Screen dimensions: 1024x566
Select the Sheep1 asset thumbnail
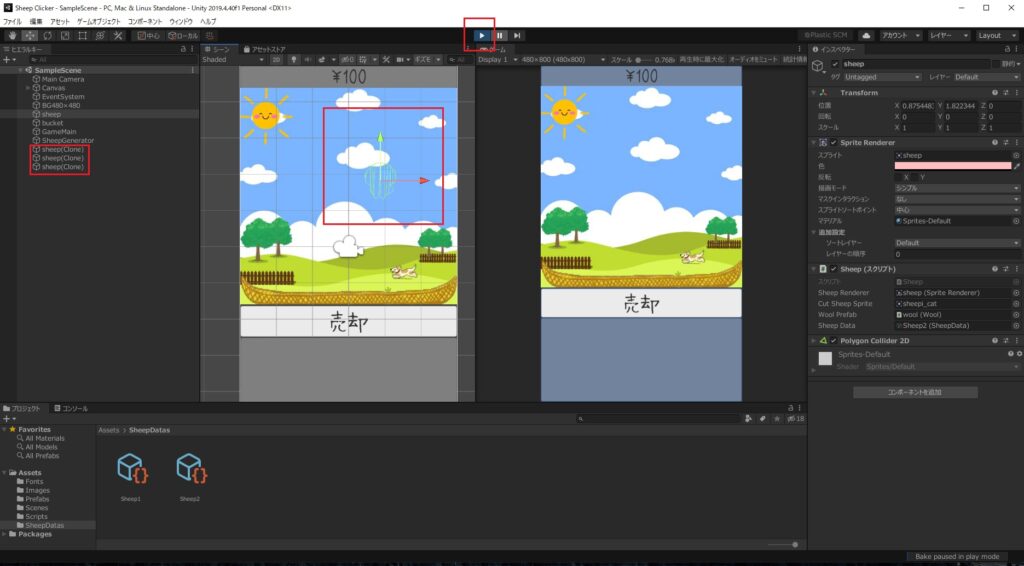[131, 469]
